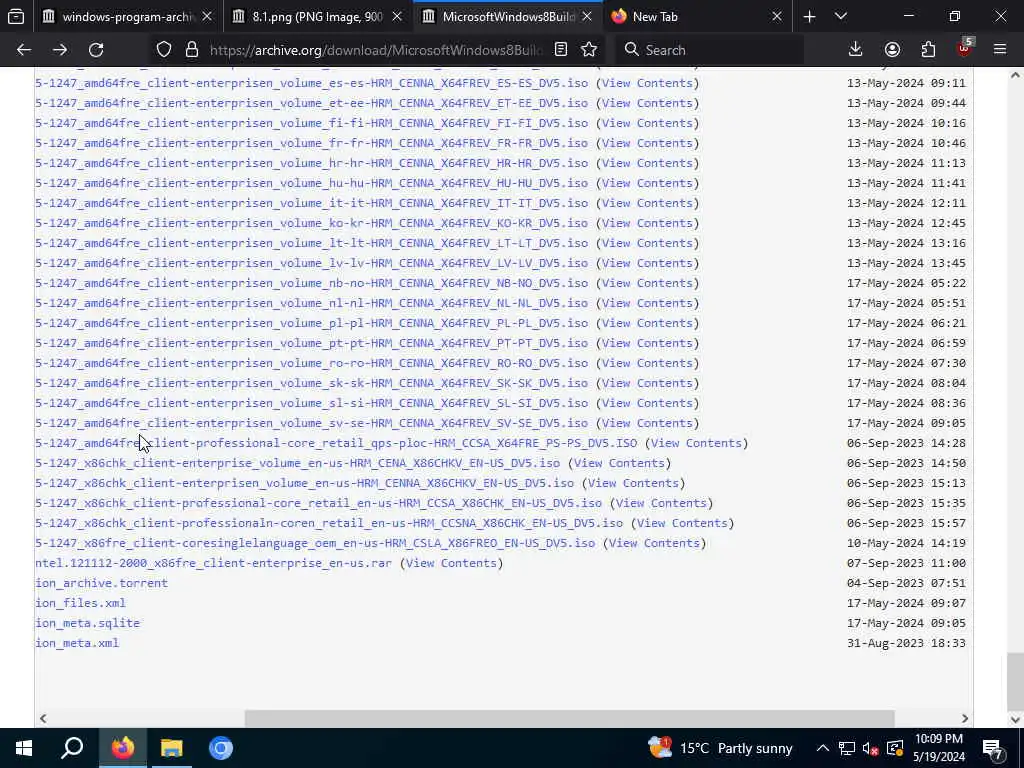Focus the archive.org URL address bar

(x=376, y=50)
